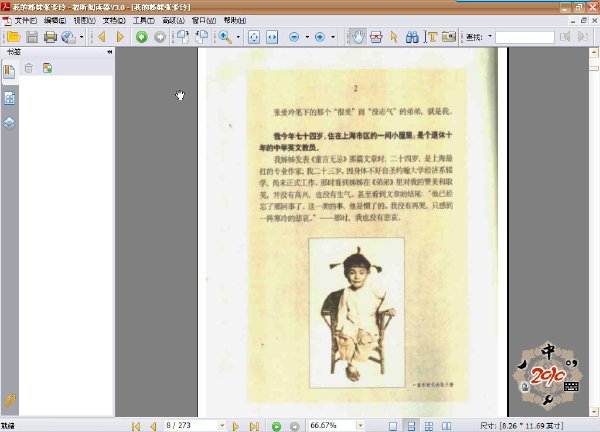600x432 pixels.
Task: Select the camera snapshot tool
Action: 449,37
